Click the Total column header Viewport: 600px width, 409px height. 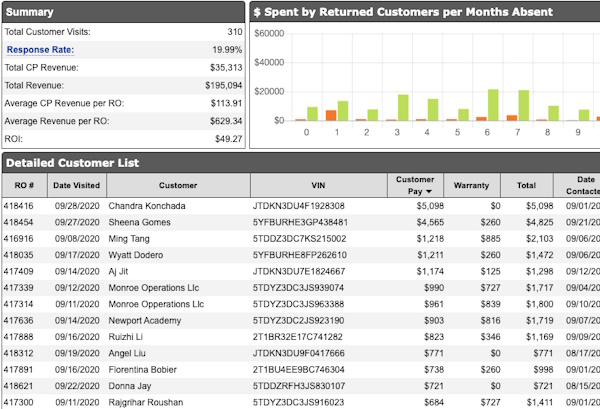click(526, 185)
